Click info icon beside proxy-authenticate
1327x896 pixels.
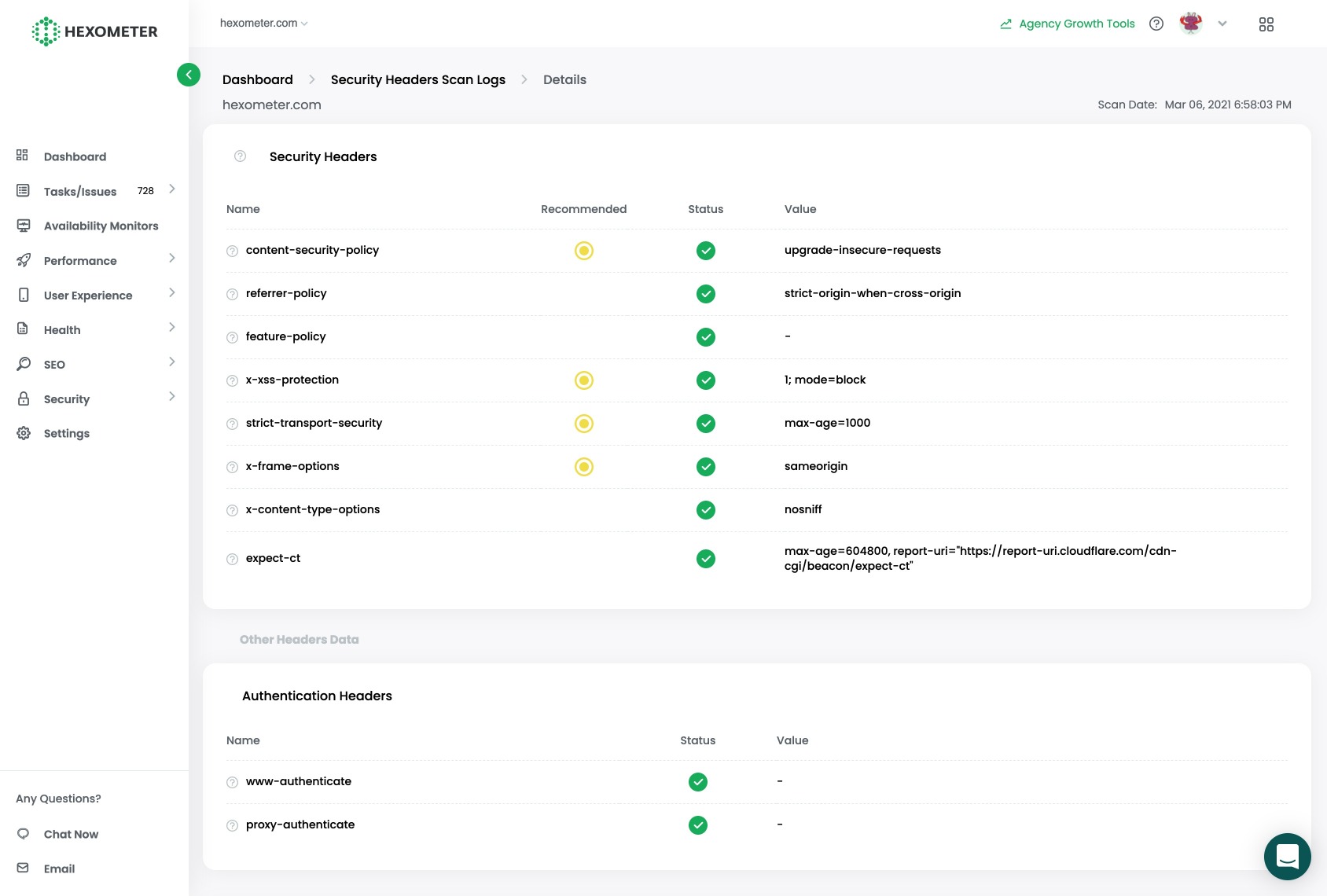[233, 826]
